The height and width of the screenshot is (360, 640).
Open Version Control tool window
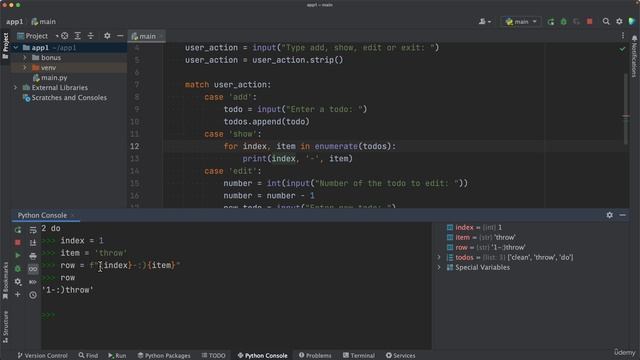[42, 356]
